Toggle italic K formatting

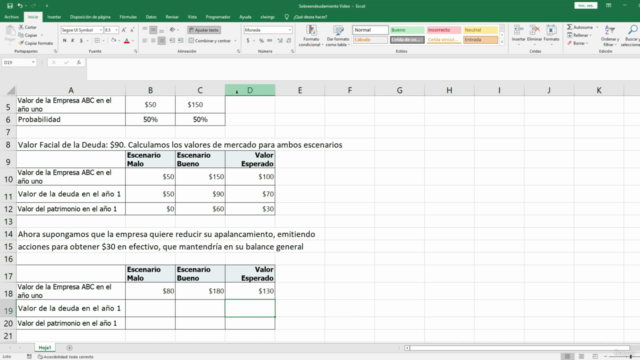(73, 40)
